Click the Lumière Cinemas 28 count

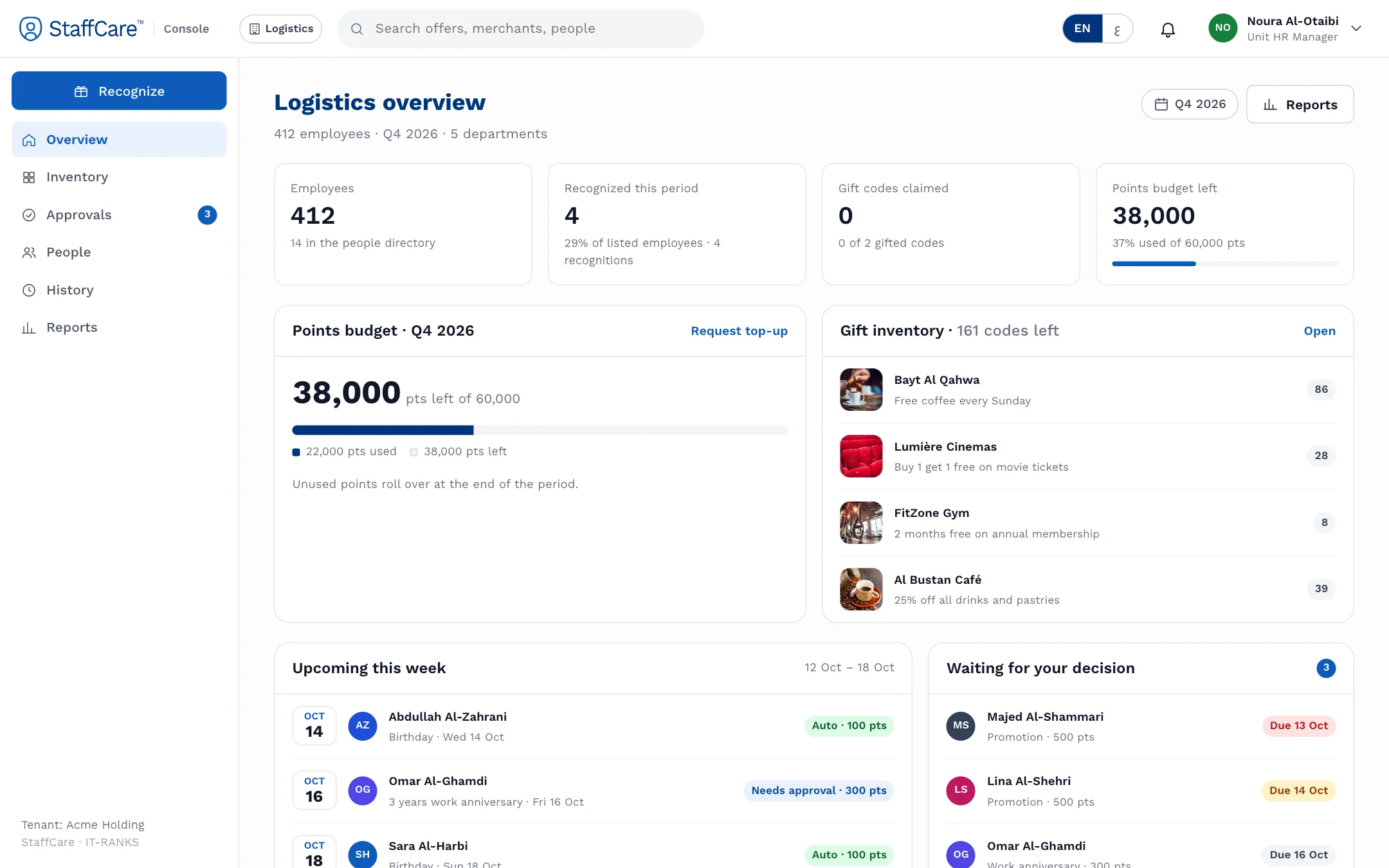pos(1321,455)
